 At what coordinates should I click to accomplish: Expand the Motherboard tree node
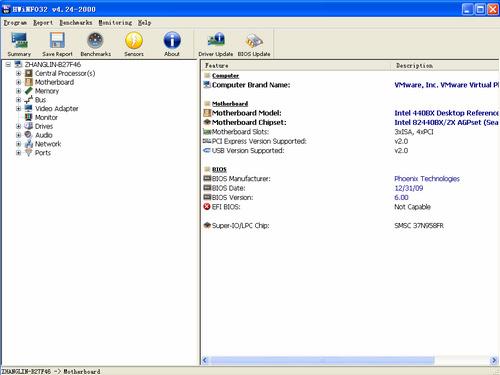[19, 82]
